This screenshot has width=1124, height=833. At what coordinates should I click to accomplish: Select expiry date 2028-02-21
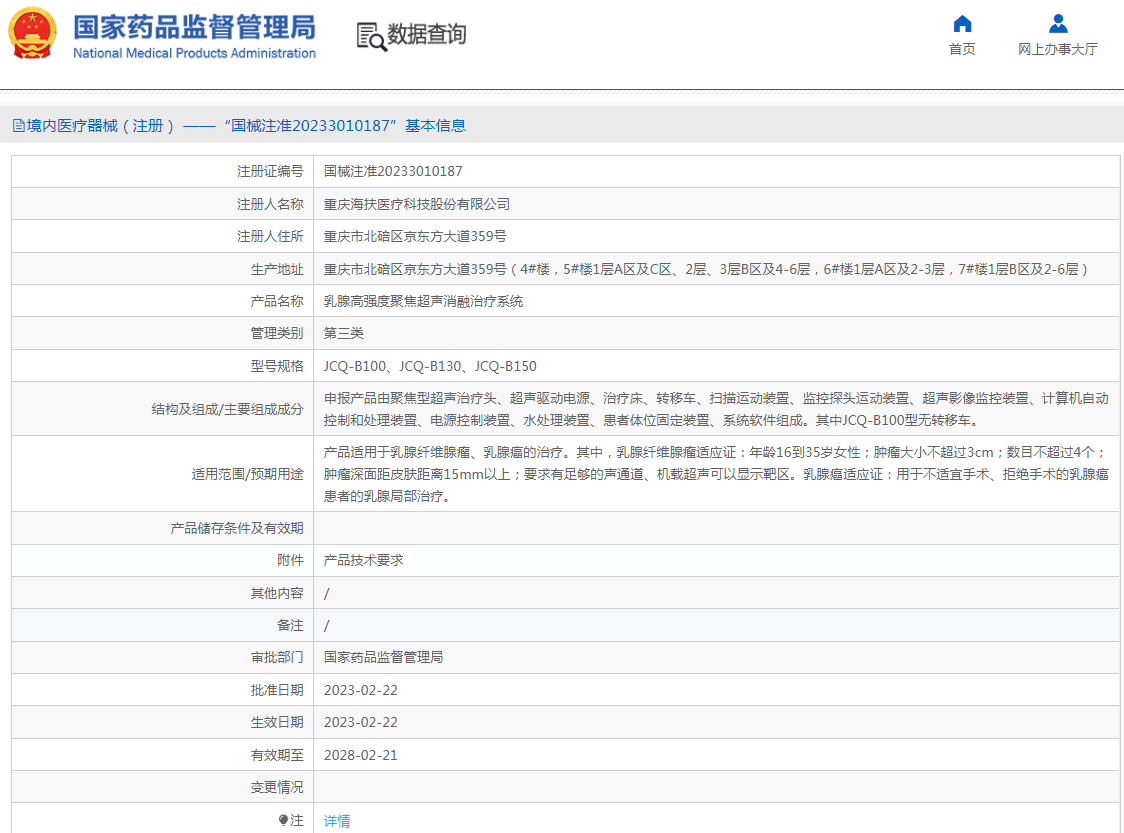(361, 756)
